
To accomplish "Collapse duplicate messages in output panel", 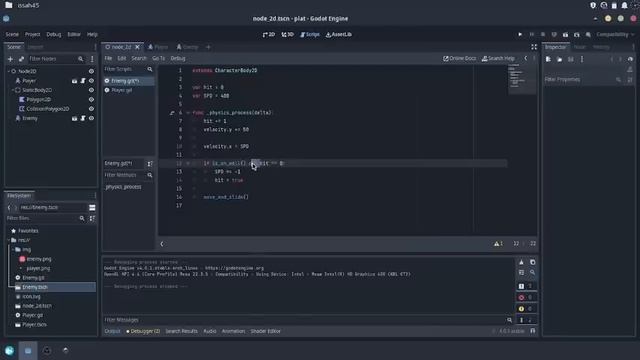I will (x=521, y=272).
